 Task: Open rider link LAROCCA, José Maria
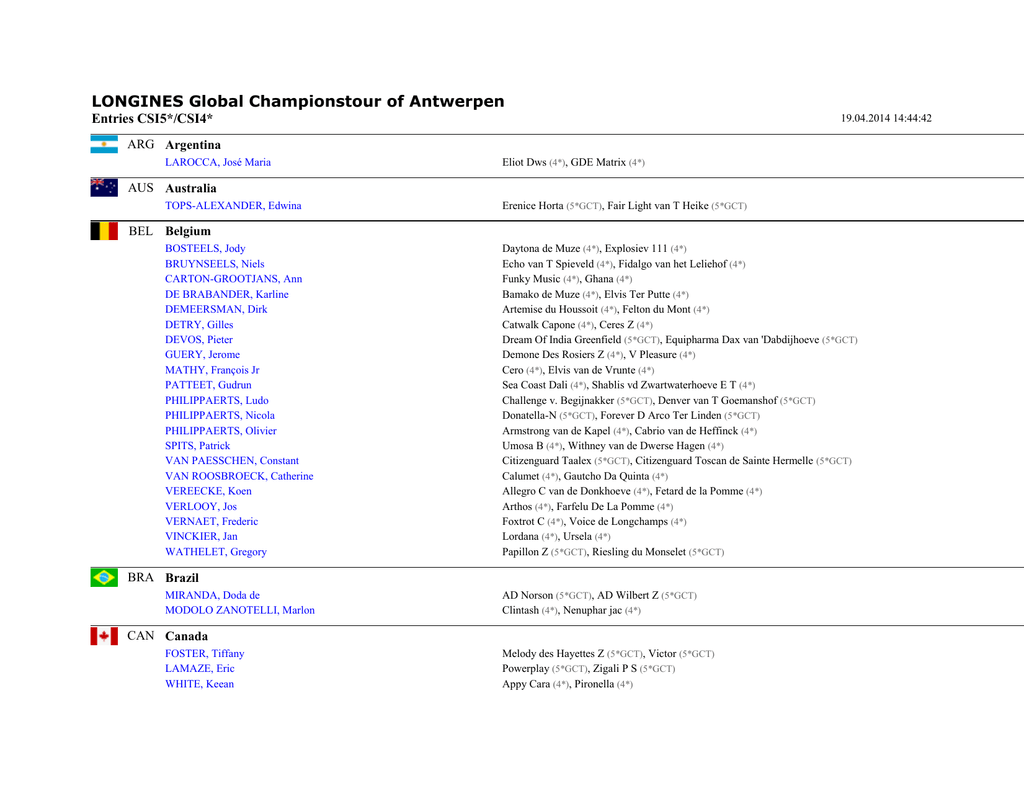pyautogui.click(x=218, y=162)
